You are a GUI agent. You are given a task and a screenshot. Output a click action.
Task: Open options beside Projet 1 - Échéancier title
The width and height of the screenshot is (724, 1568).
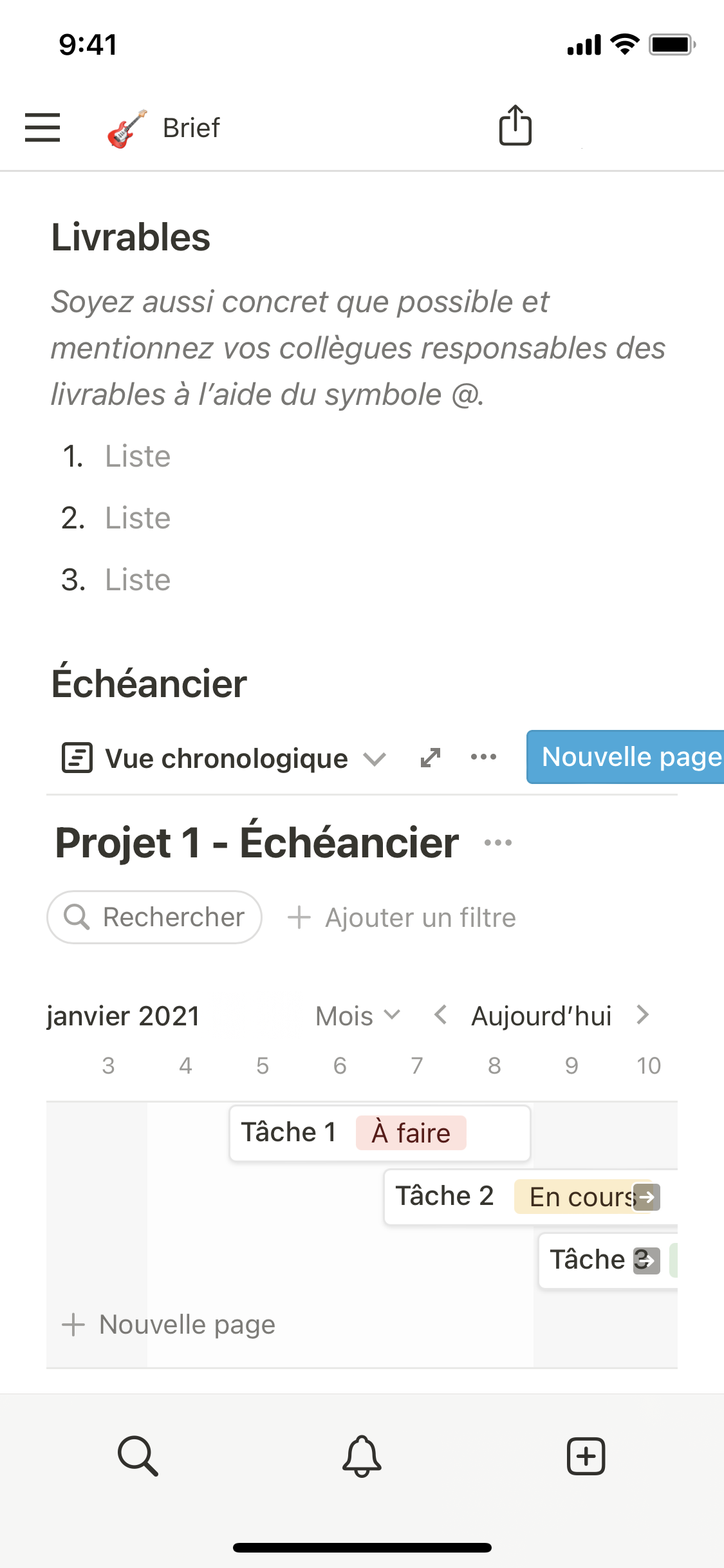(498, 843)
